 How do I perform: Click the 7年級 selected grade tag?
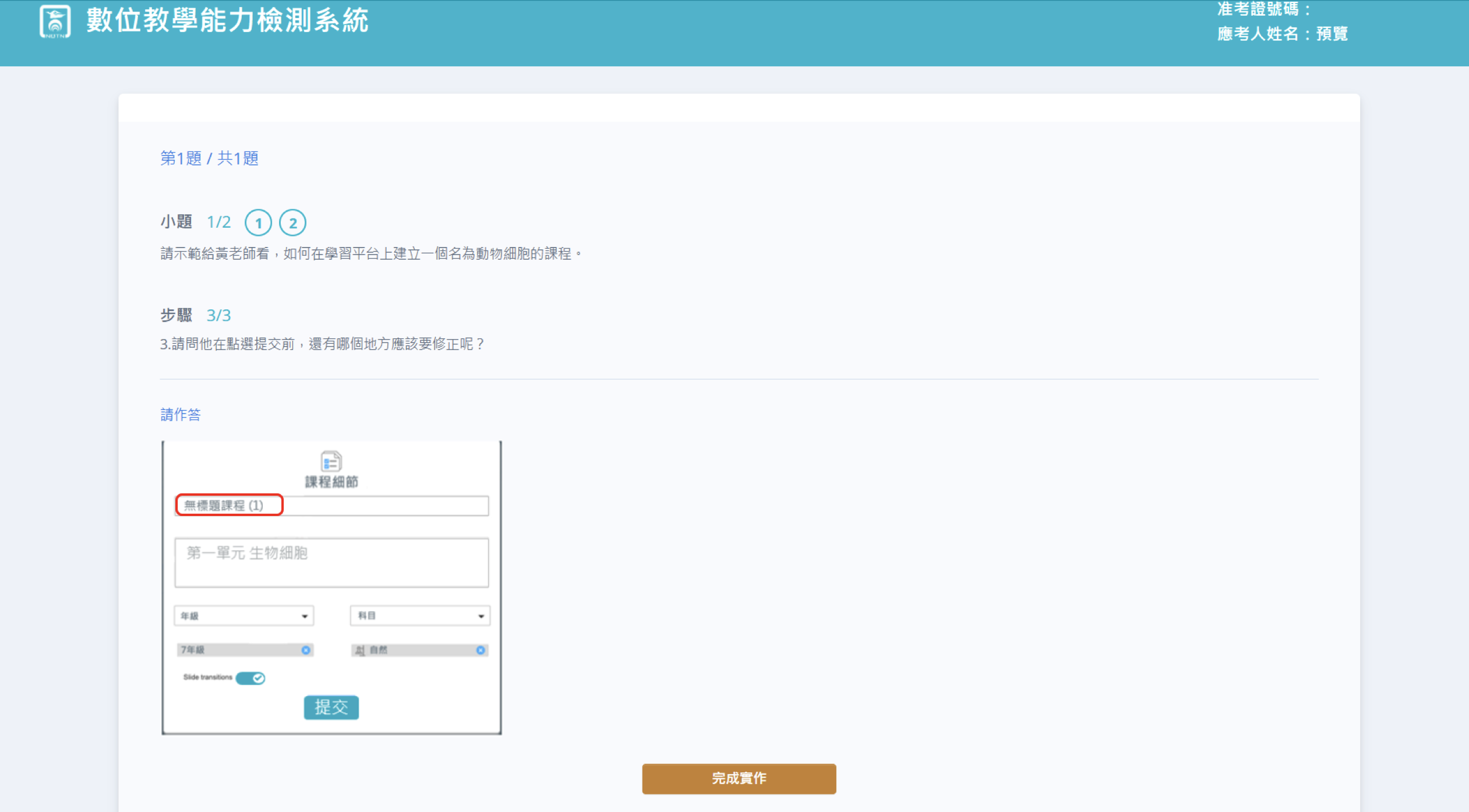(245, 650)
